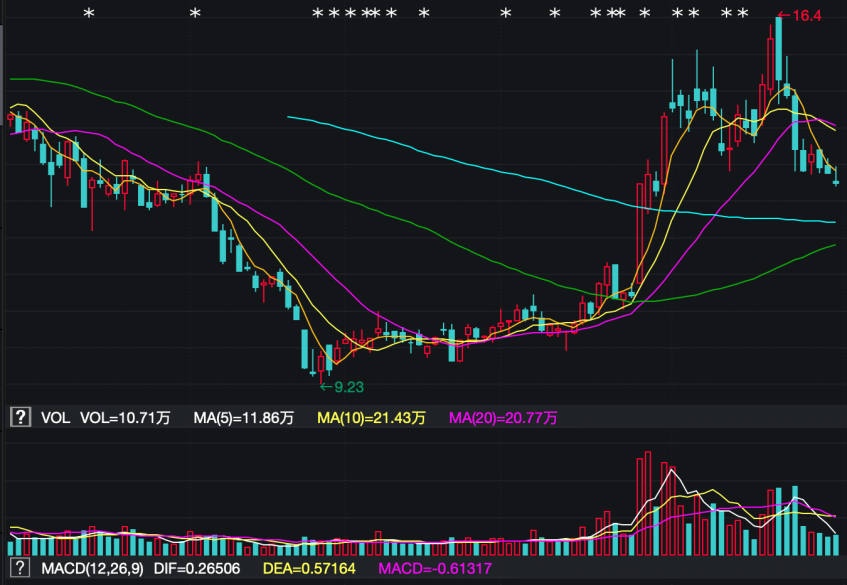Screen dimensions: 847x585
Task: Select the VOL indicator label
Action: click(55, 418)
